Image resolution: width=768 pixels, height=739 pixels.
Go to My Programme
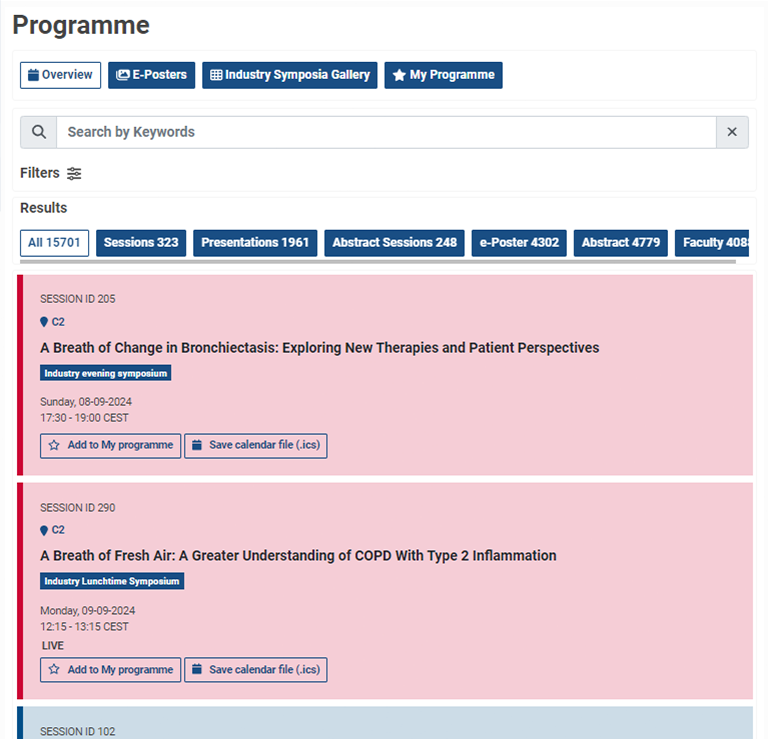[x=443, y=75]
